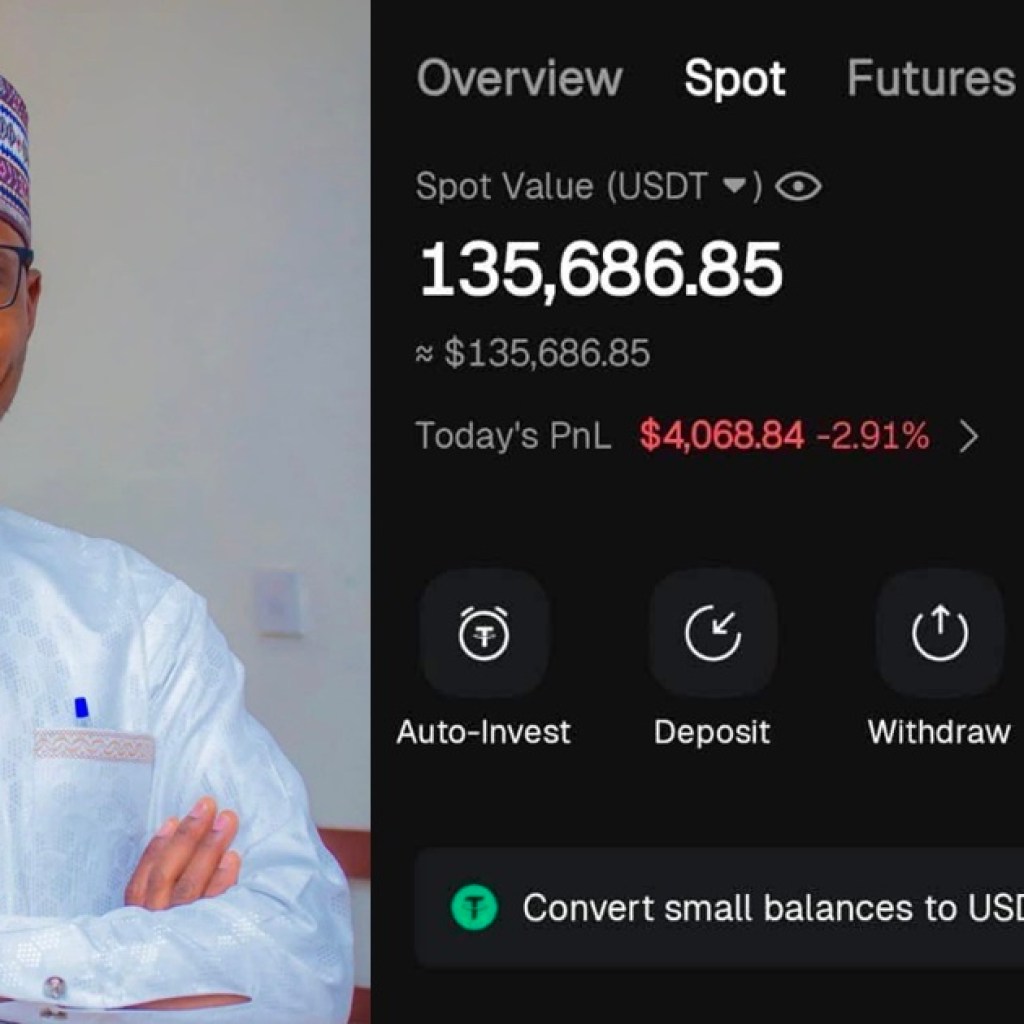Click the Today's PnL label
The width and height of the screenshot is (1024, 1024).
tap(513, 436)
